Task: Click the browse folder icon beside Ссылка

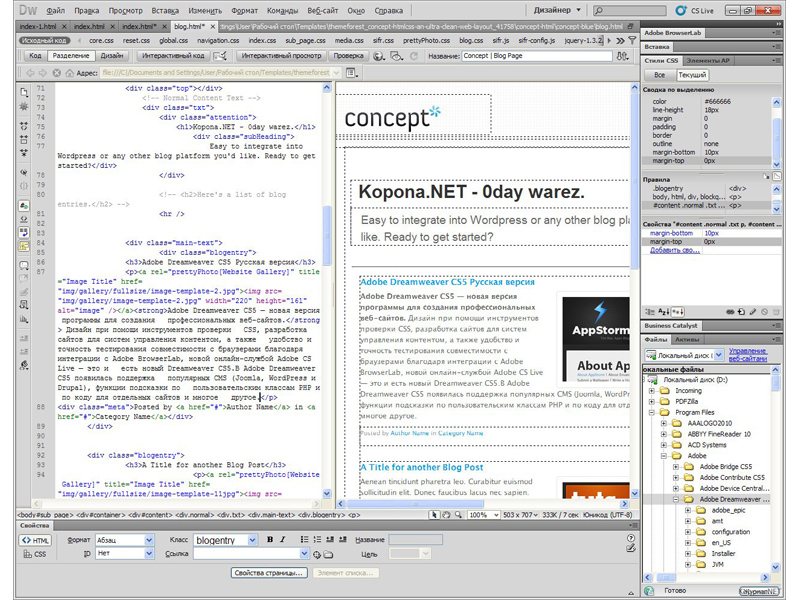Action: tap(329, 553)
